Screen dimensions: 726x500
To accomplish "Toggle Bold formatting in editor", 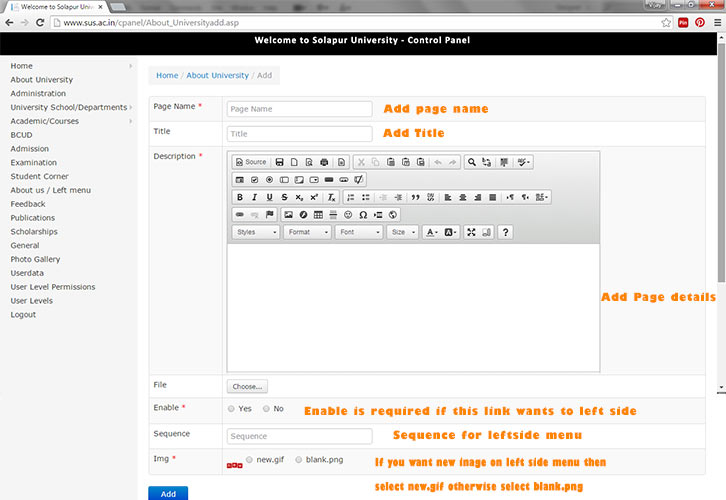I will (240, 197).
